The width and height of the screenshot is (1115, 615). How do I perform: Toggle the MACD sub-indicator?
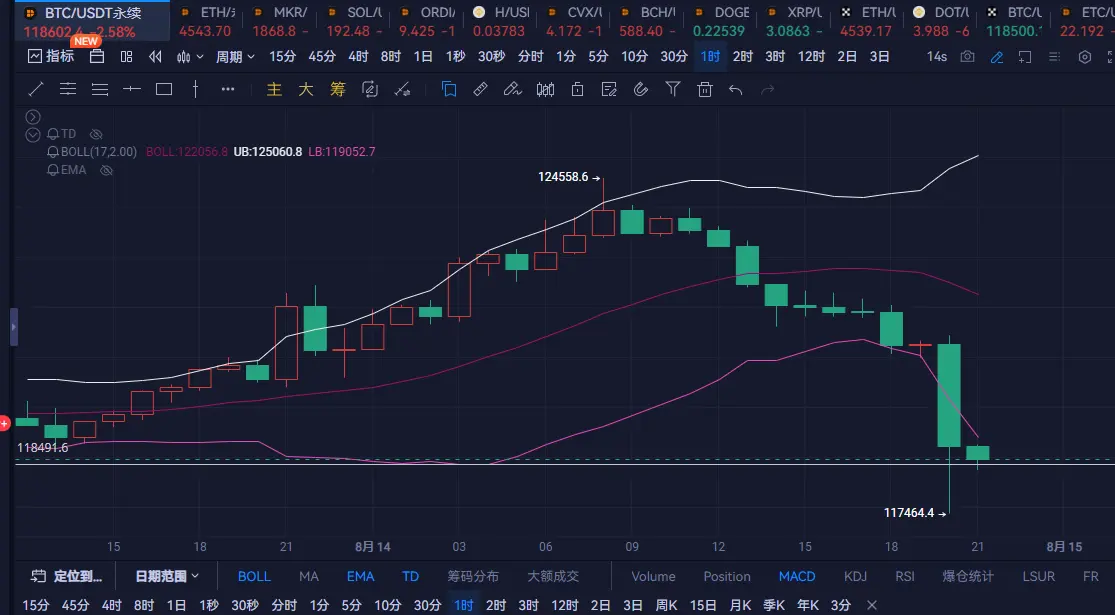tap(796, 576)
